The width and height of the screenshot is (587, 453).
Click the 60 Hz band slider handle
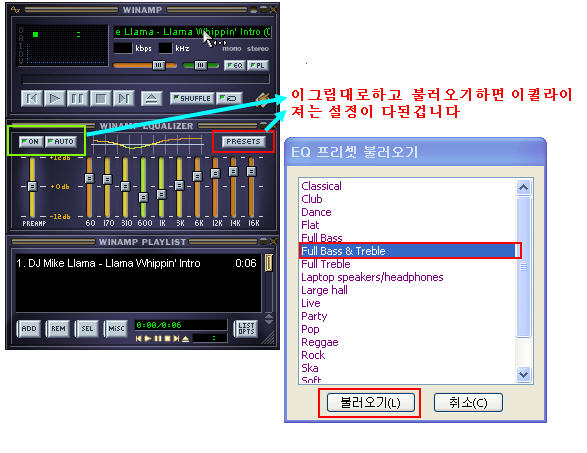tap(89, 179)
